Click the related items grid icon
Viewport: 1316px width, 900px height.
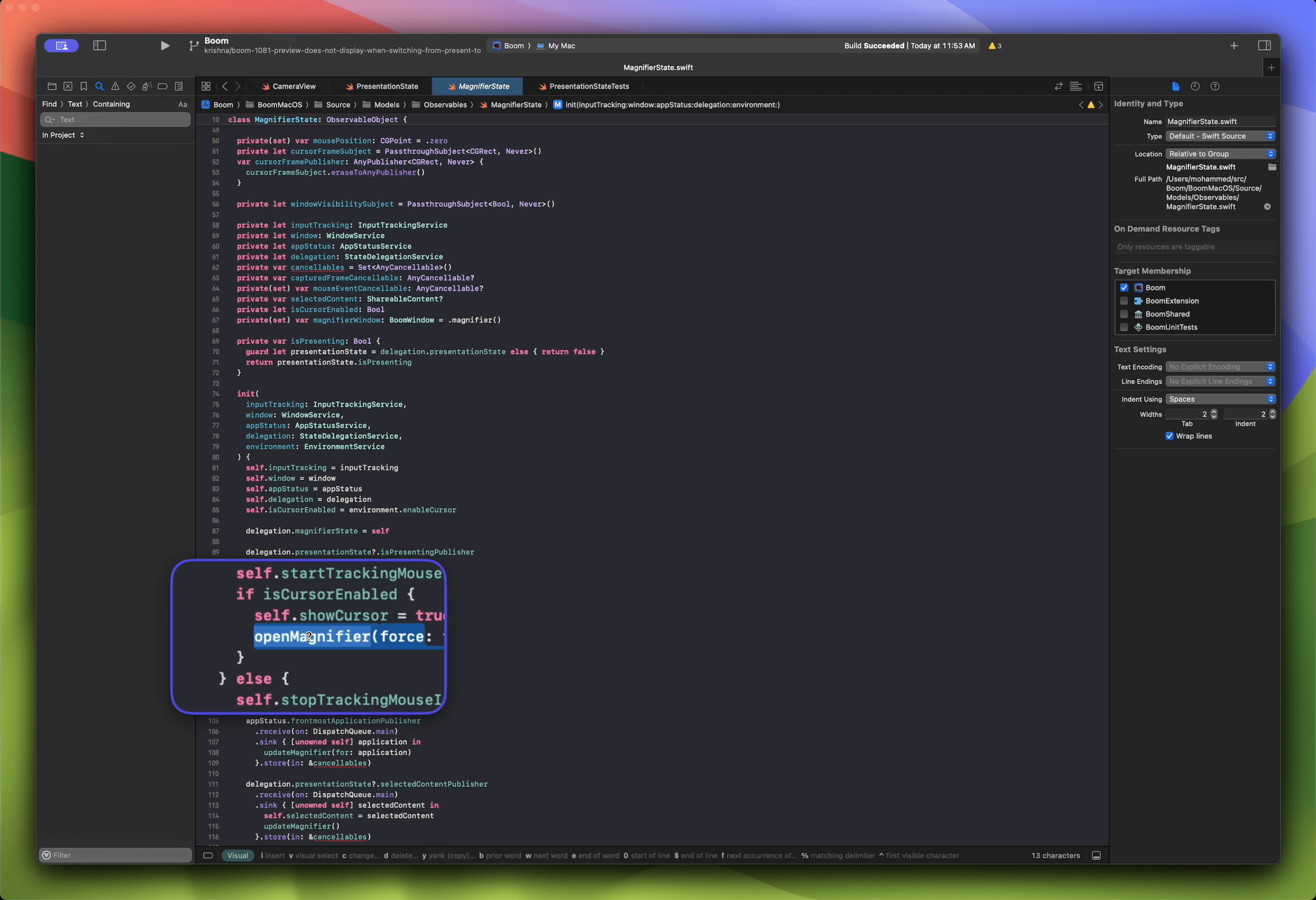[206, 87]
